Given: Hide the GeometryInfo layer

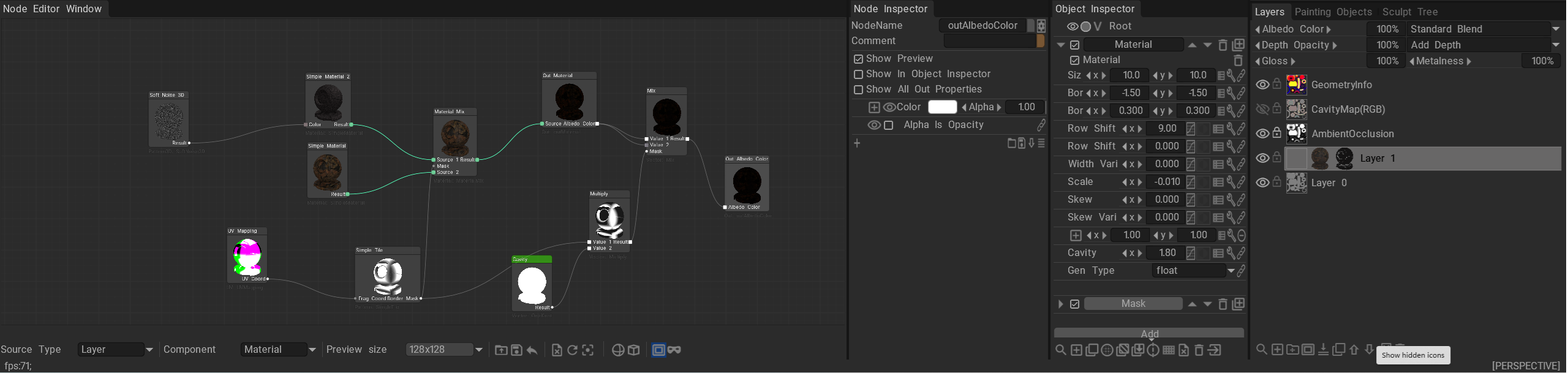Looking at the screenshot, I should [x=1262, y=85].
